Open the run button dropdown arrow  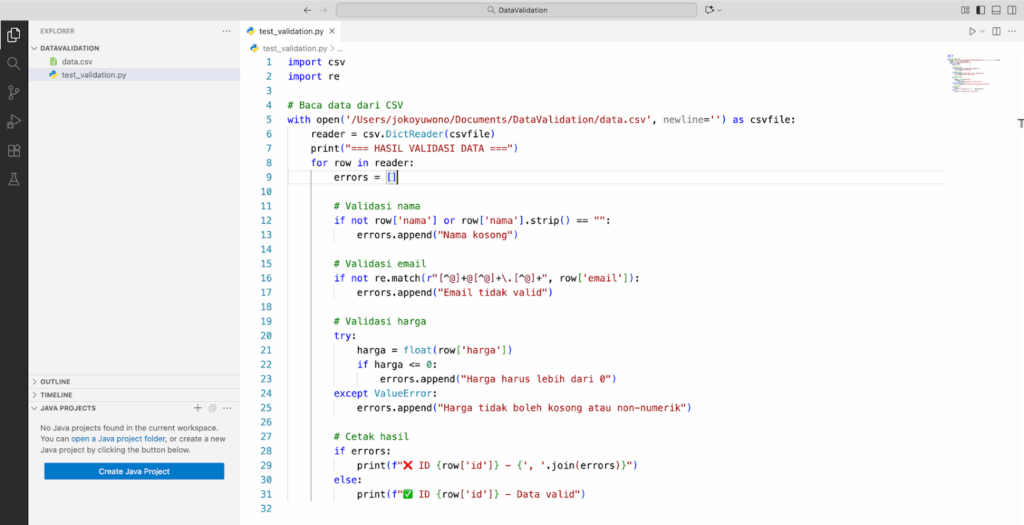pyautogui.click(x=982, y=31)
